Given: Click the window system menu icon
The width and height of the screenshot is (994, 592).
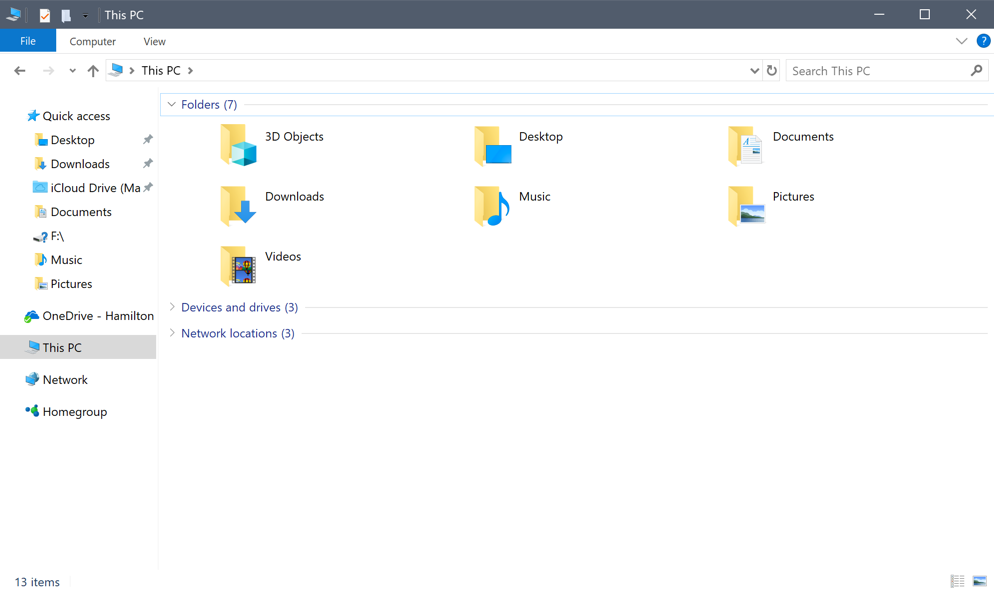Looking at the screenshot, I should click(13, 15).
